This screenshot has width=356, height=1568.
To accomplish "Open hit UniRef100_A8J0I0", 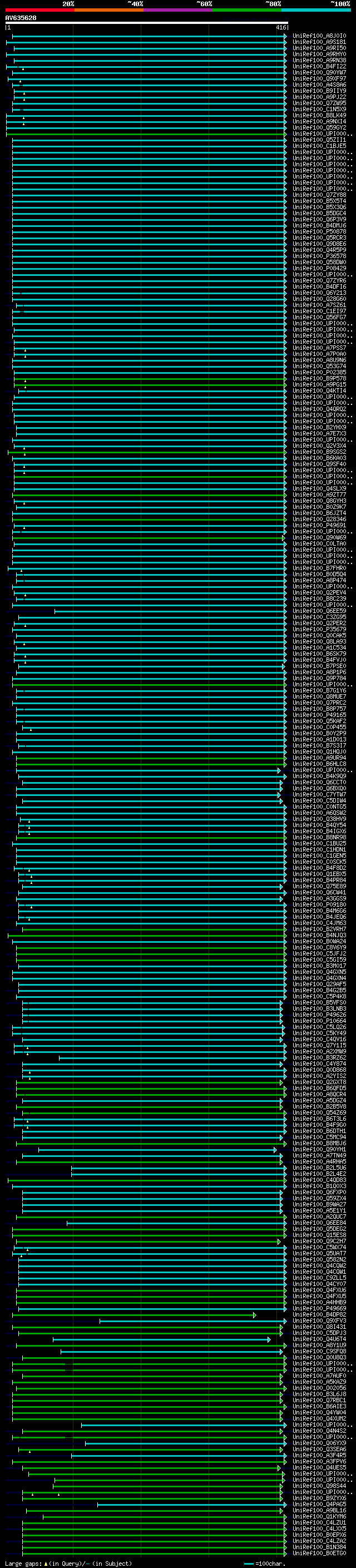I will coord(319,36).
